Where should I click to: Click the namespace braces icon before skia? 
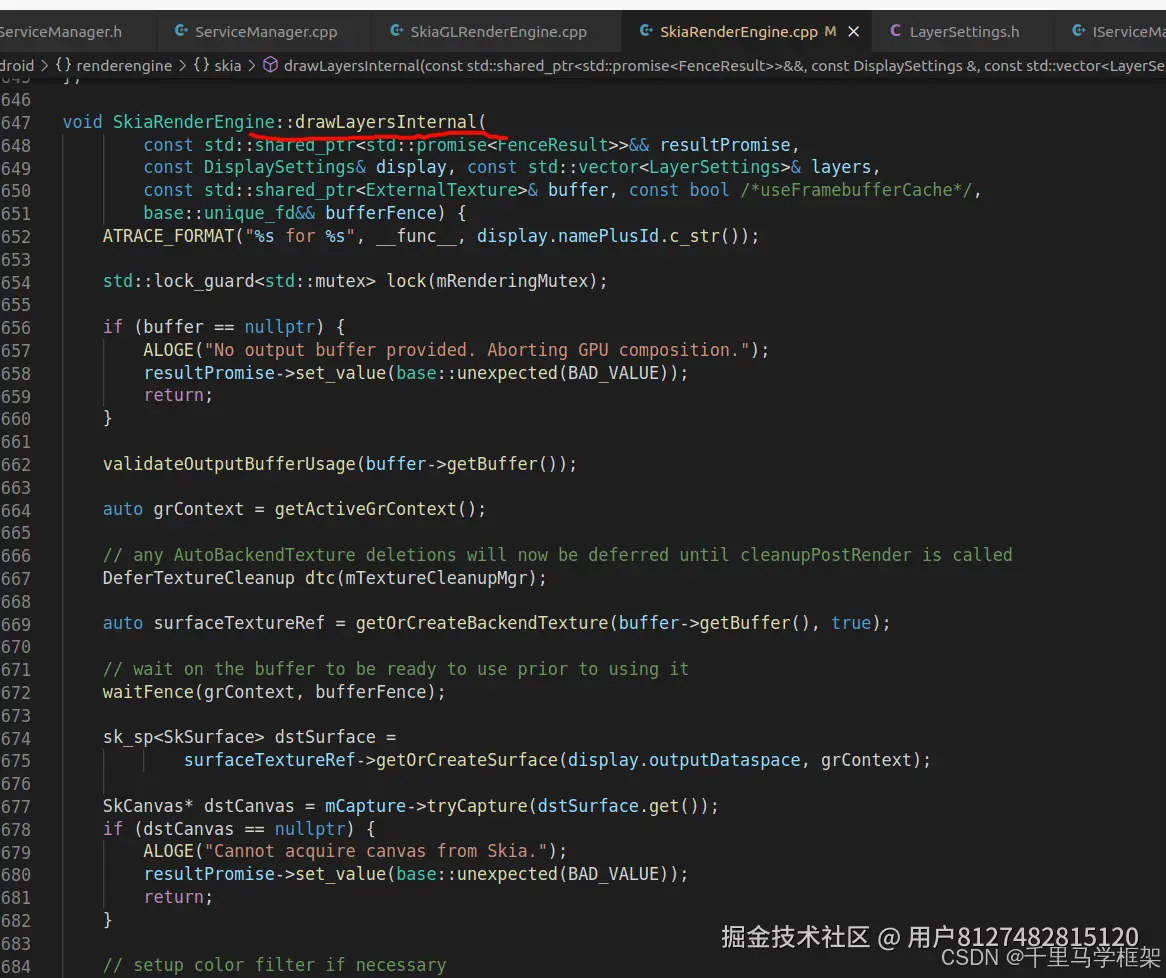click(201, 65)
